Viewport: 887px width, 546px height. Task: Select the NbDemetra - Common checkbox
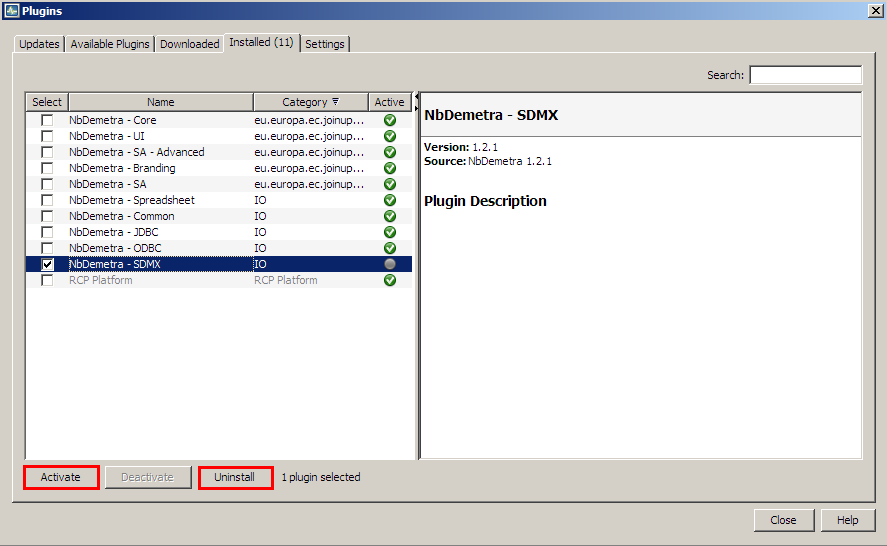coord(47,216)
